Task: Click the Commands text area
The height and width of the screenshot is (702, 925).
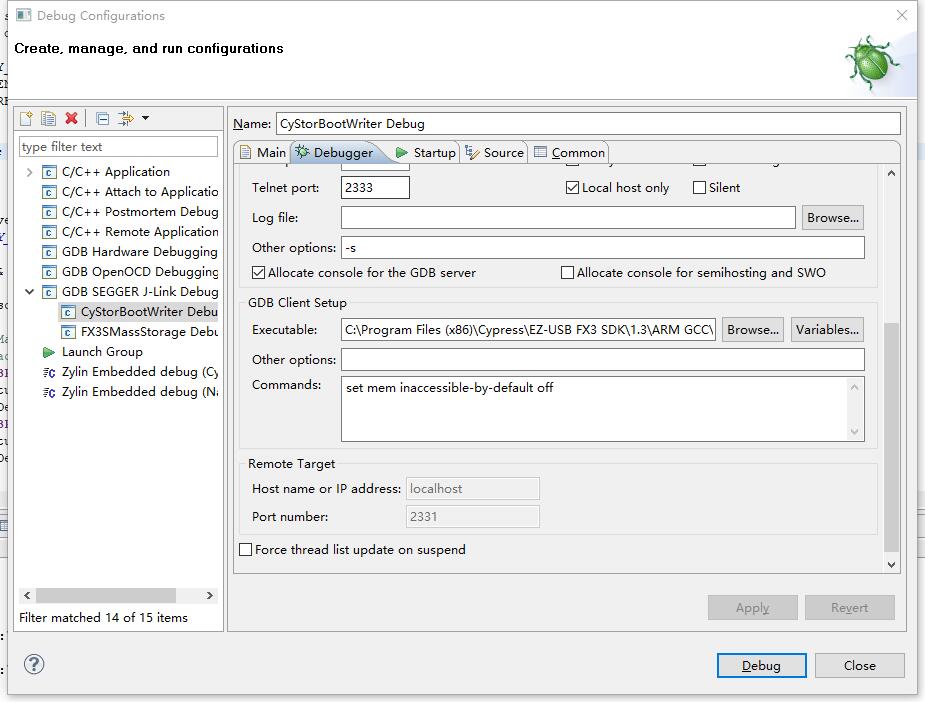Action: 595,409
